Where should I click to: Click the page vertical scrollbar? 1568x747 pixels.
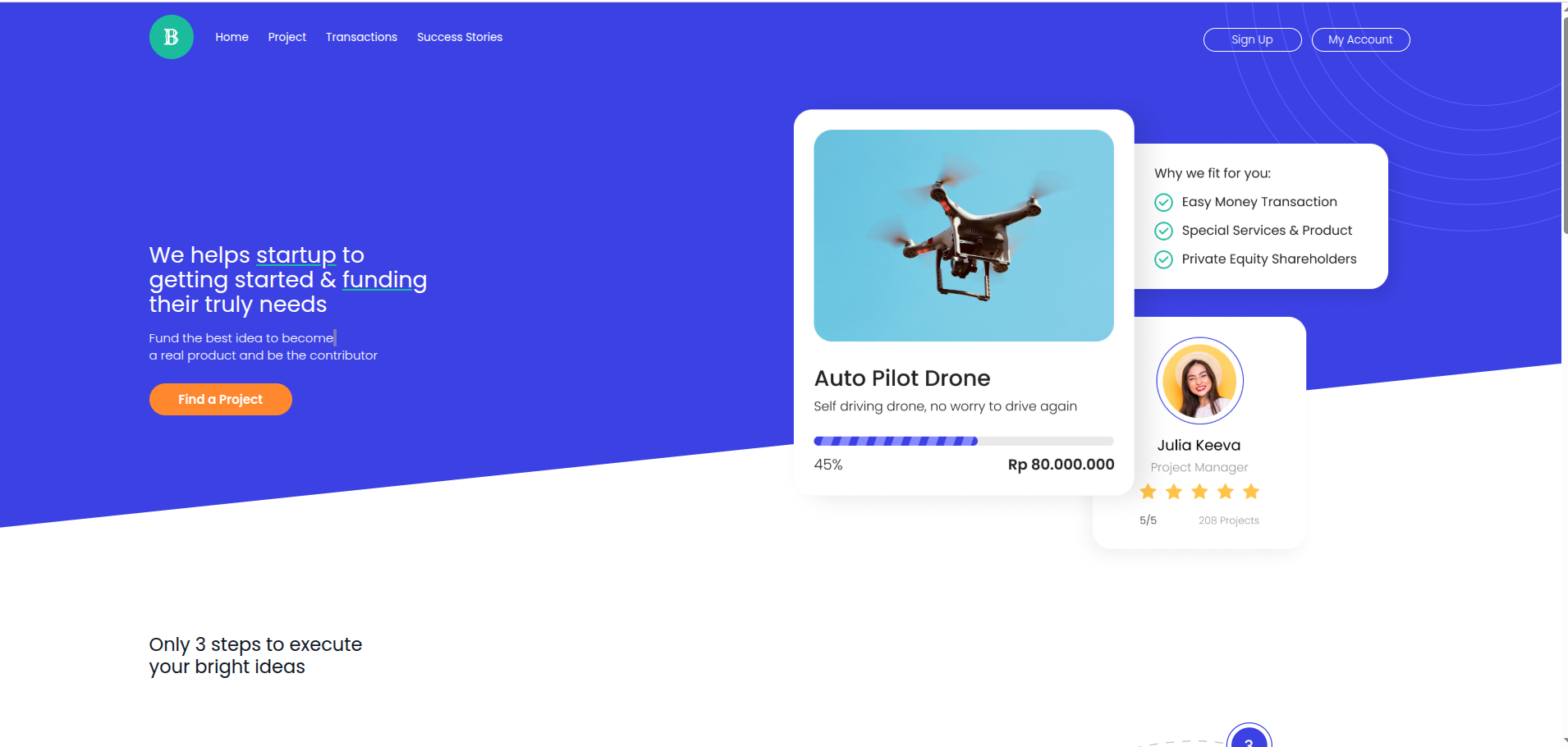[1564, 123]
